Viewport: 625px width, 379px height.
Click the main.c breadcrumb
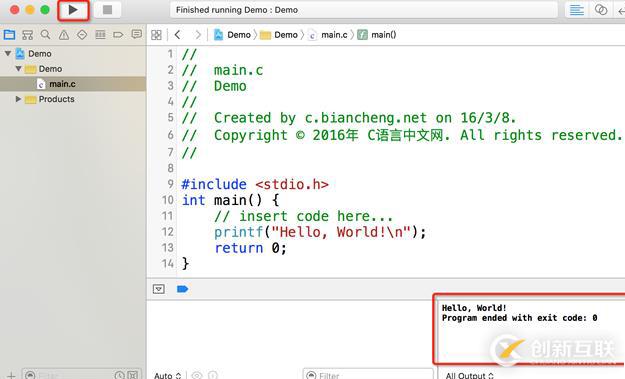[x=328, y=35]
